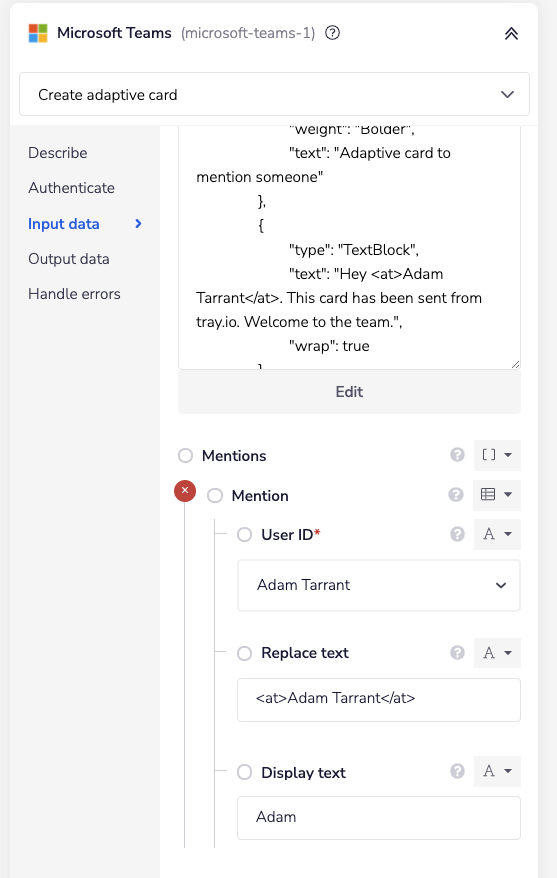Select the Display text radio button
Screen dimensions: 557x878
click(245, 773)
